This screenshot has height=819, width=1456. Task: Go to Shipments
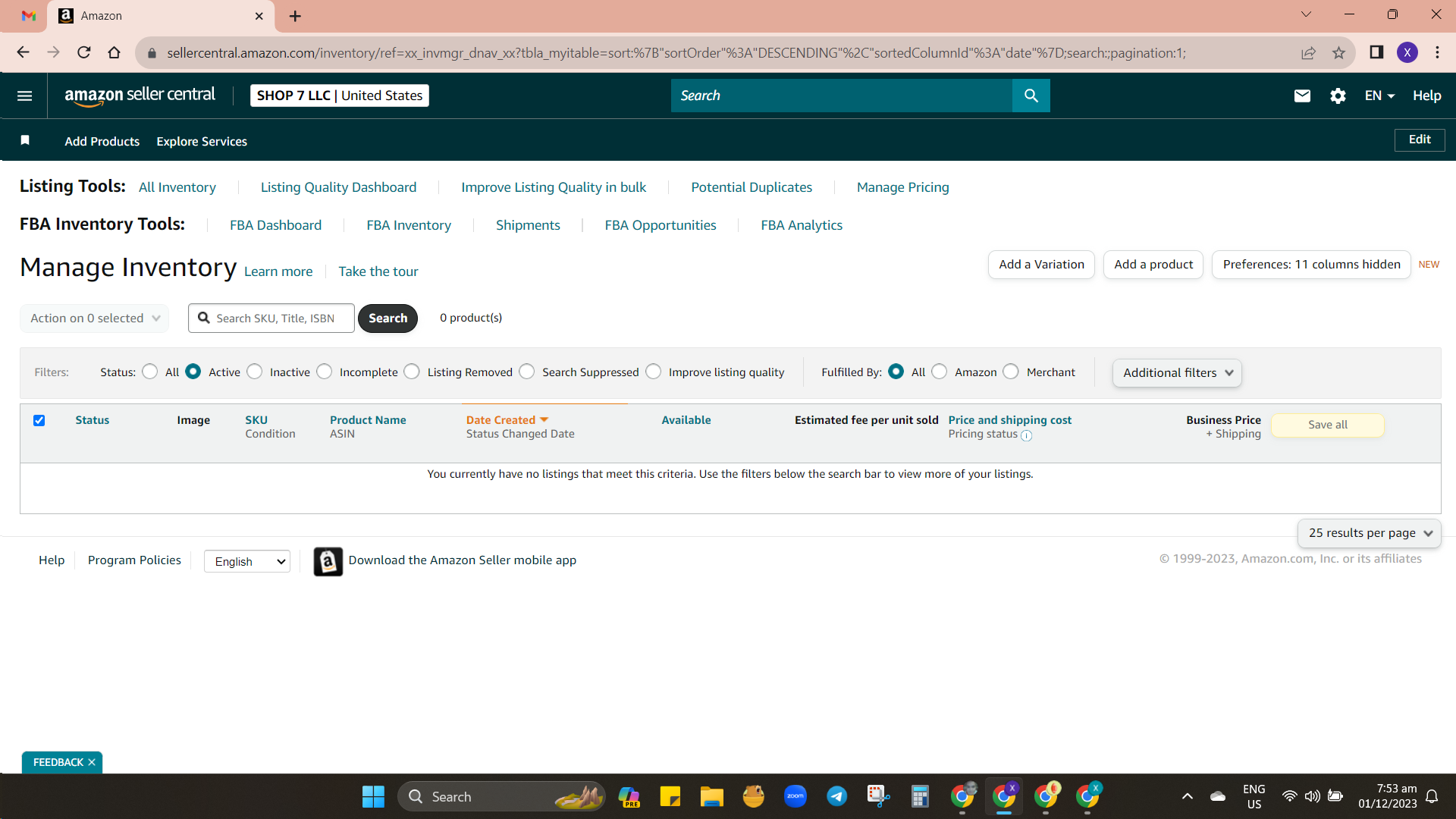[528, 225]
